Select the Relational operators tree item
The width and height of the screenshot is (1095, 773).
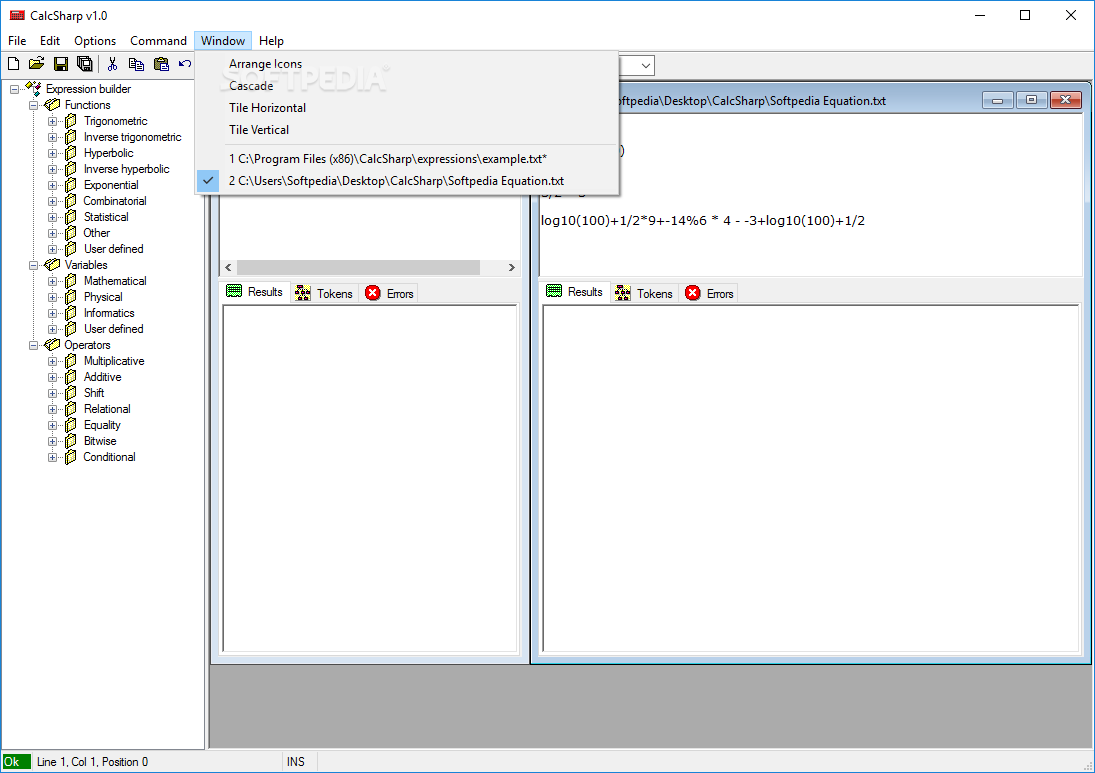pyautogui.click(x=107, y=409)
